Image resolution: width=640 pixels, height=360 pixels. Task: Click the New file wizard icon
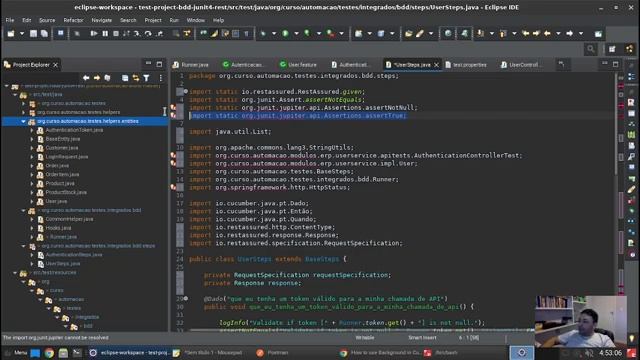click(x=11, y=33)
